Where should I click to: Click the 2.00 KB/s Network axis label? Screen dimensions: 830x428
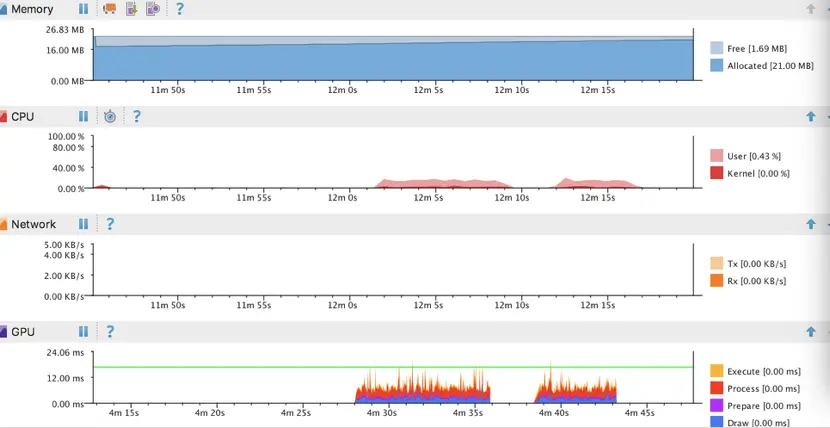tap(64, 276)
